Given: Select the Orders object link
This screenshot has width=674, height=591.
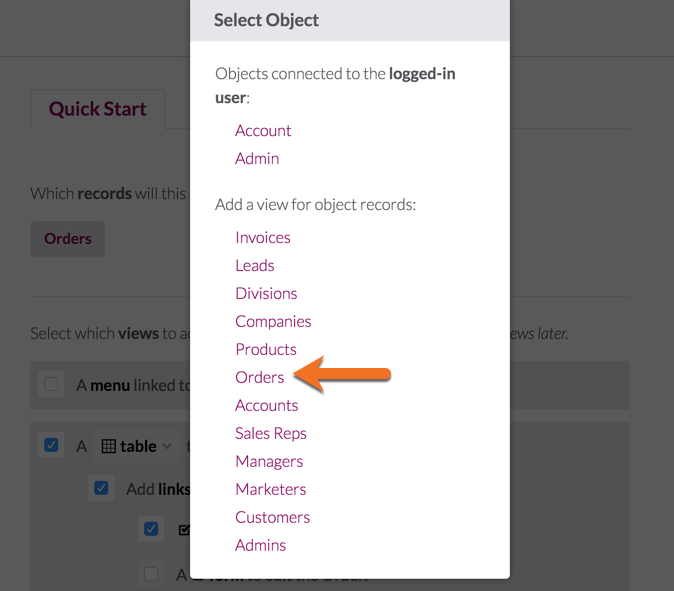Looking at the screenshot, I should tap(260, 377).
